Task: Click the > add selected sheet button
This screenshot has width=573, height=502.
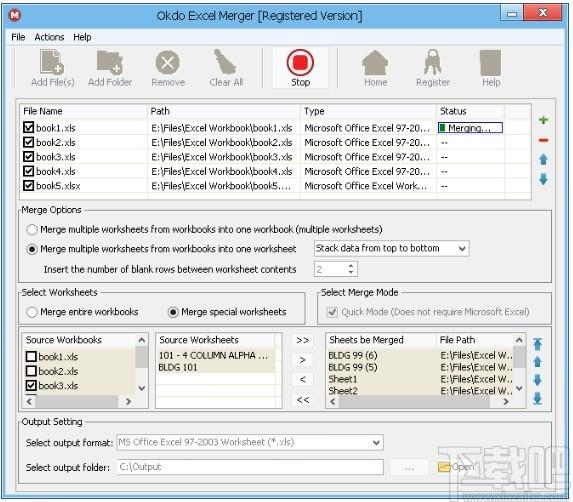Action: coord(303,360)
